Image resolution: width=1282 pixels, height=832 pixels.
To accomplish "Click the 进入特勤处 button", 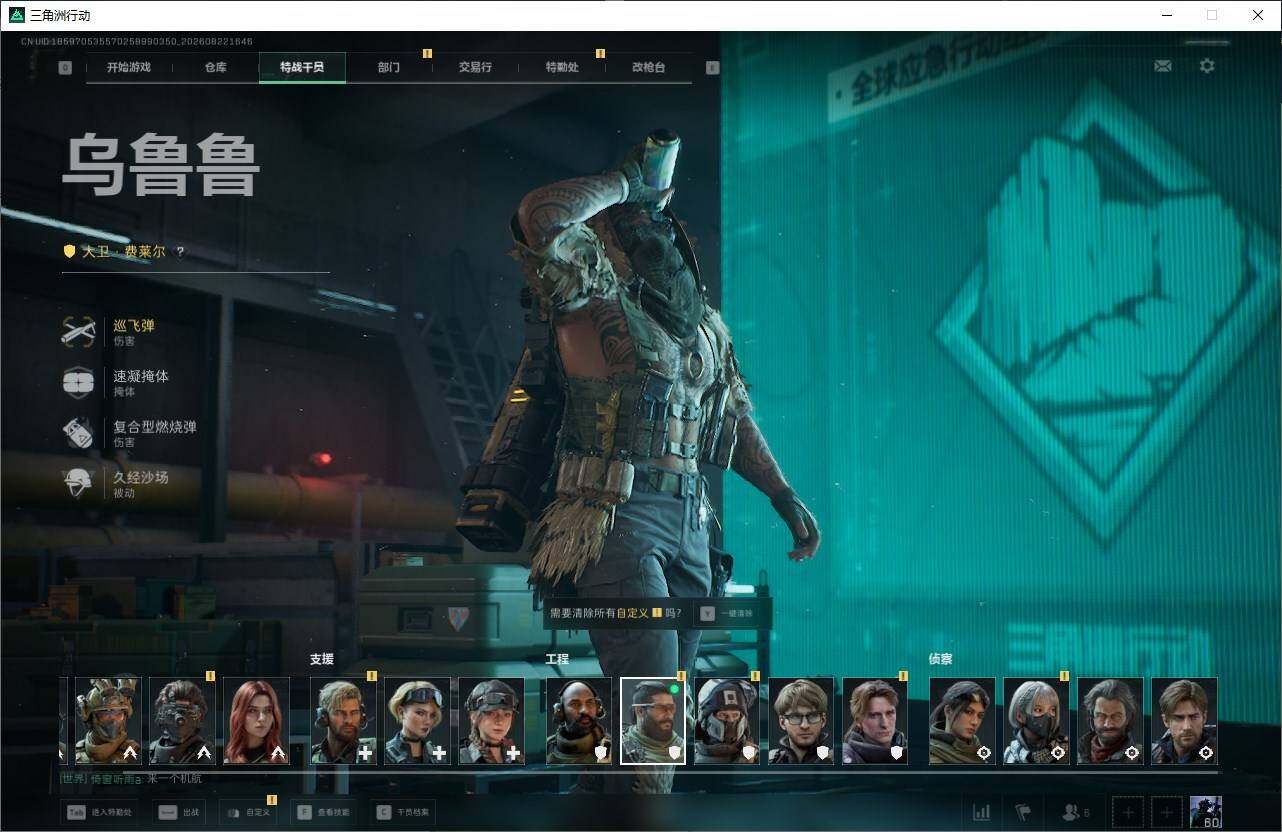I will coord(100,813).
